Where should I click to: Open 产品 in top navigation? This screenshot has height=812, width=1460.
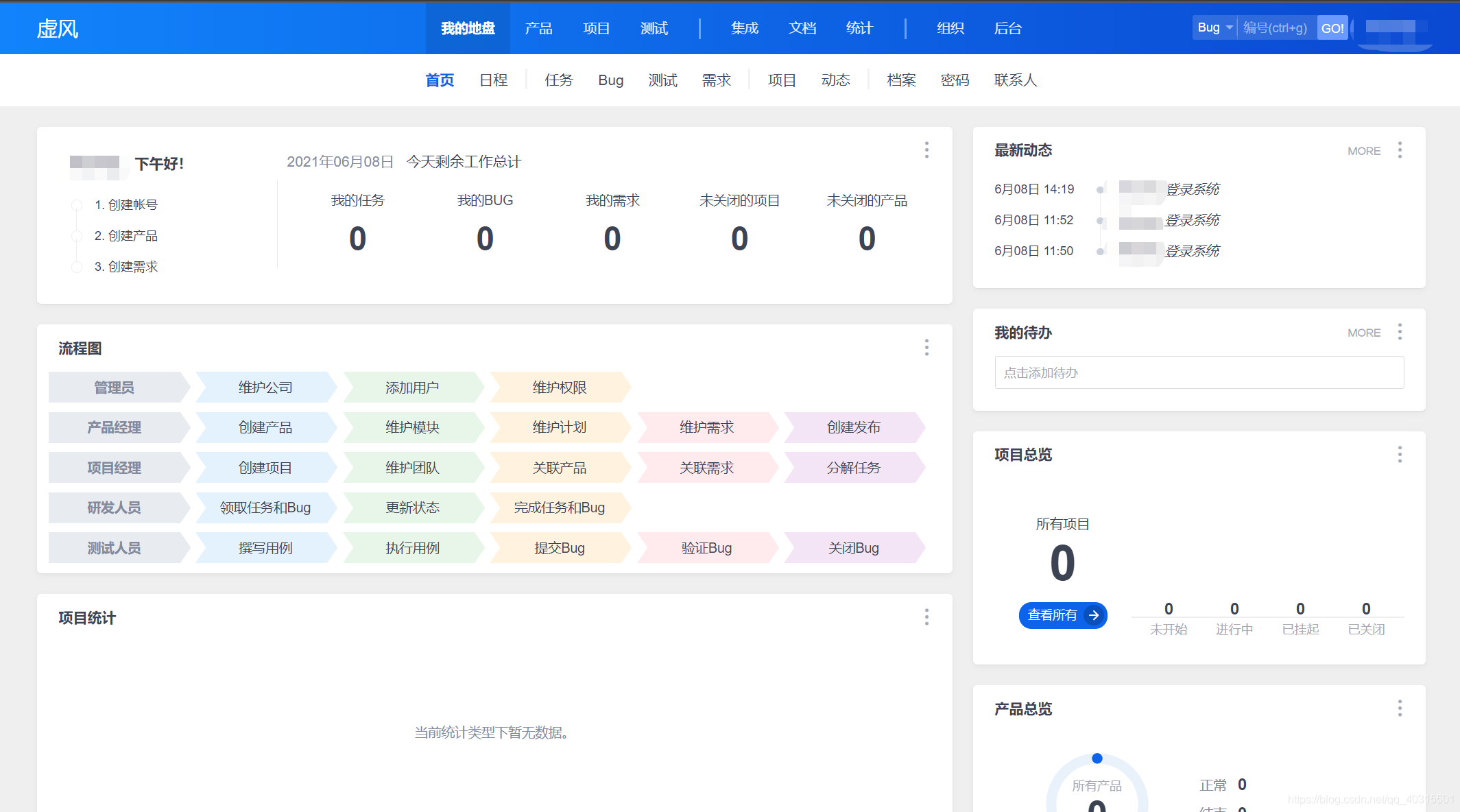(538, 28)
